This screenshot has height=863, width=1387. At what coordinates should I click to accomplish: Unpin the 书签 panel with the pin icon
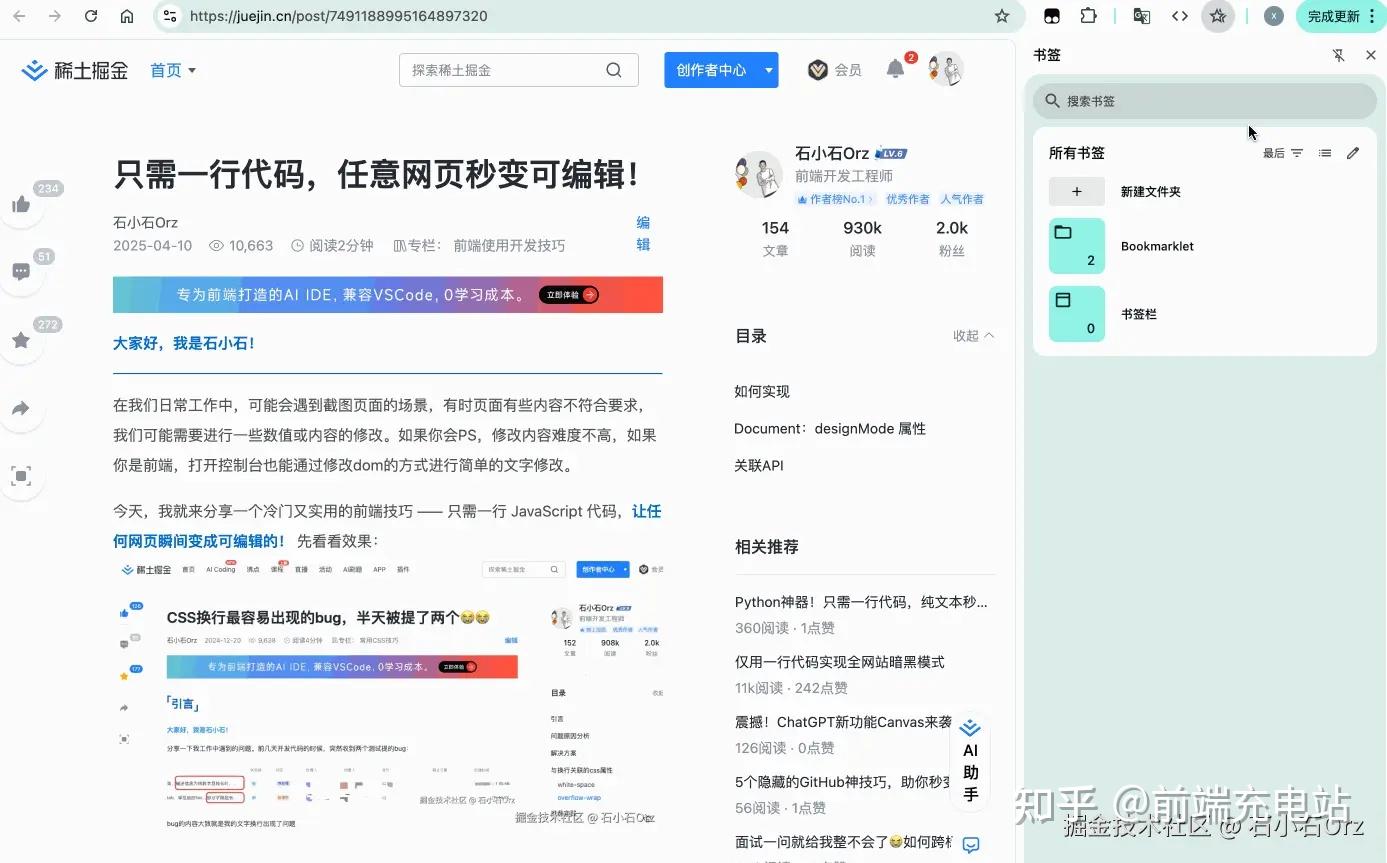click(1339, 55)
